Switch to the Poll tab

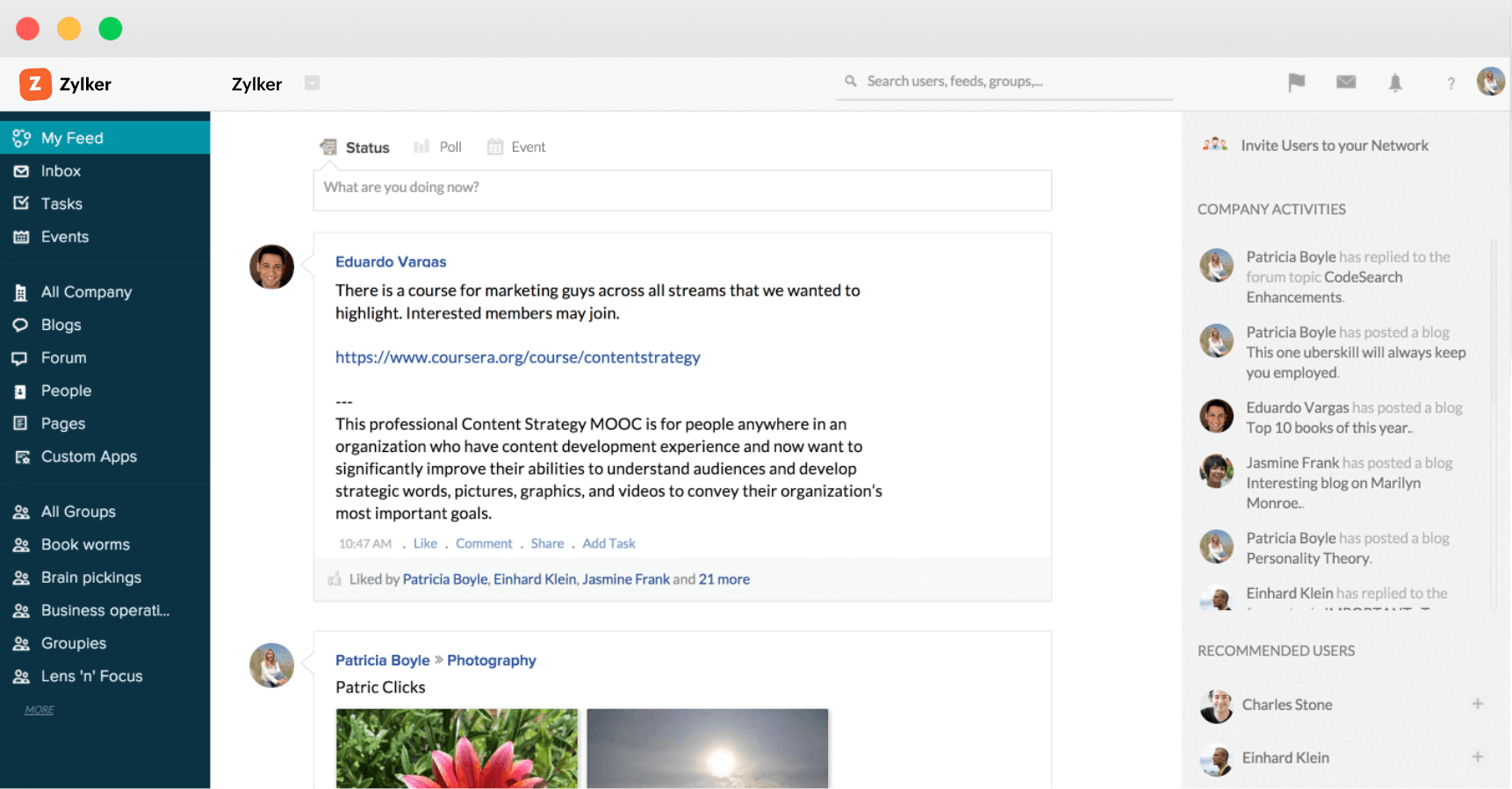(x=437, y=147)
